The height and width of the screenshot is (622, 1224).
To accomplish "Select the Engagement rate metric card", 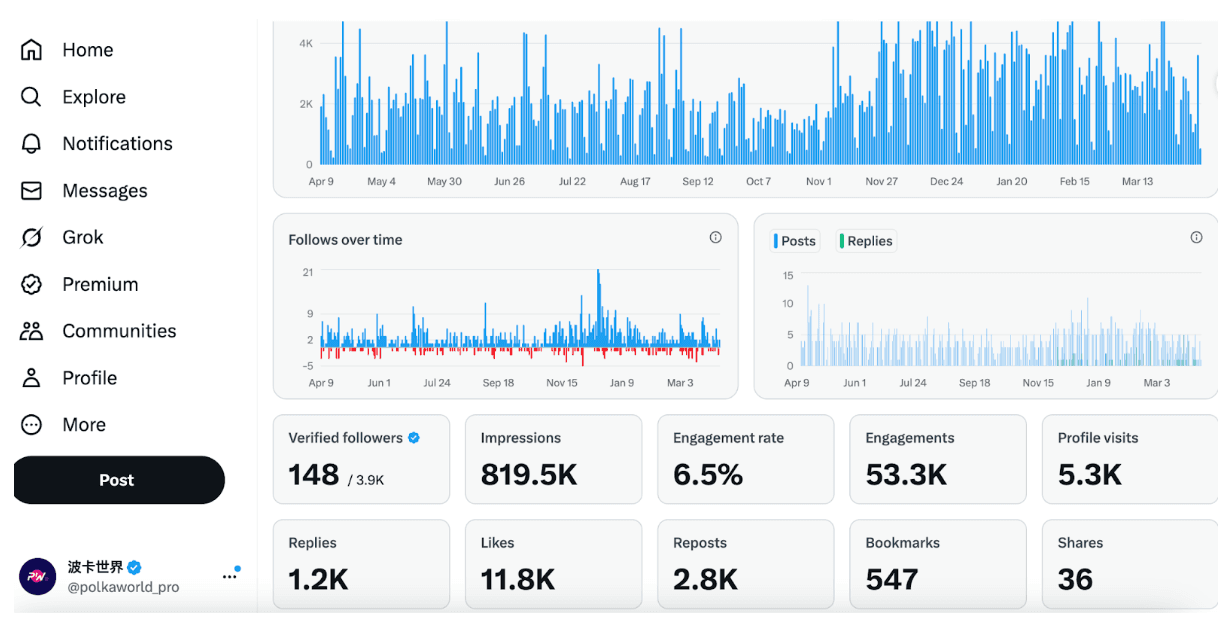I will [x=745, y=459].
